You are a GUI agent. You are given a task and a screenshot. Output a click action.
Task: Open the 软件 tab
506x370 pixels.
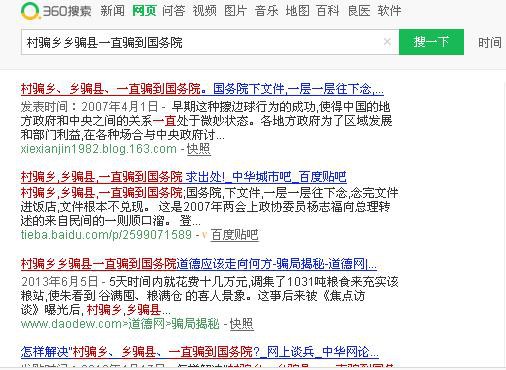pos(389,11)
